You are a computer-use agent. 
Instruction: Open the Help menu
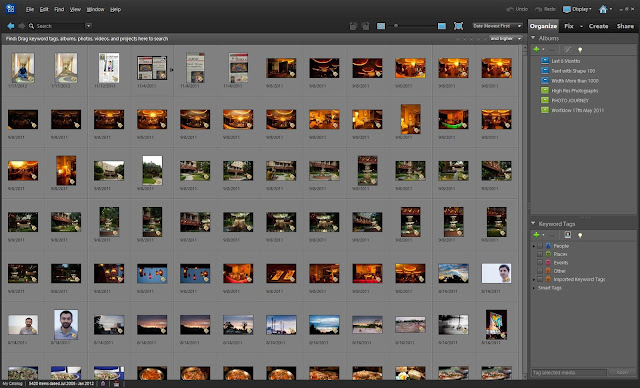pos(116,9)
